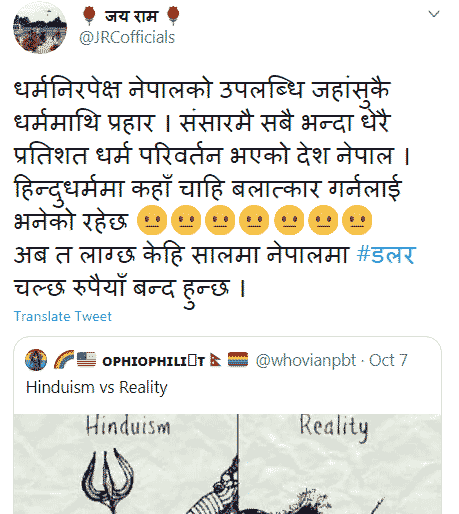
Task: Click the rose emoji before जय राम
Action: coord(89,16)
